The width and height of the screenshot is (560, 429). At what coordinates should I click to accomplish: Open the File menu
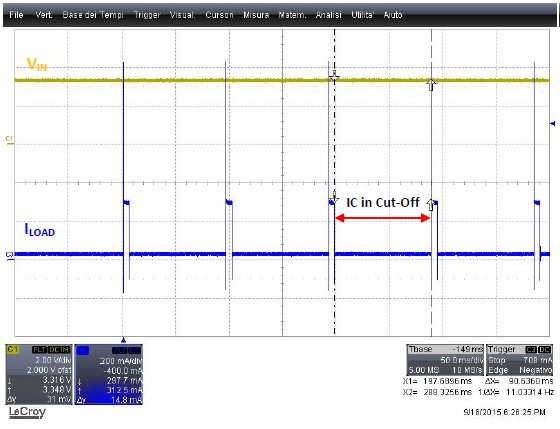click(x=16, y=15)
